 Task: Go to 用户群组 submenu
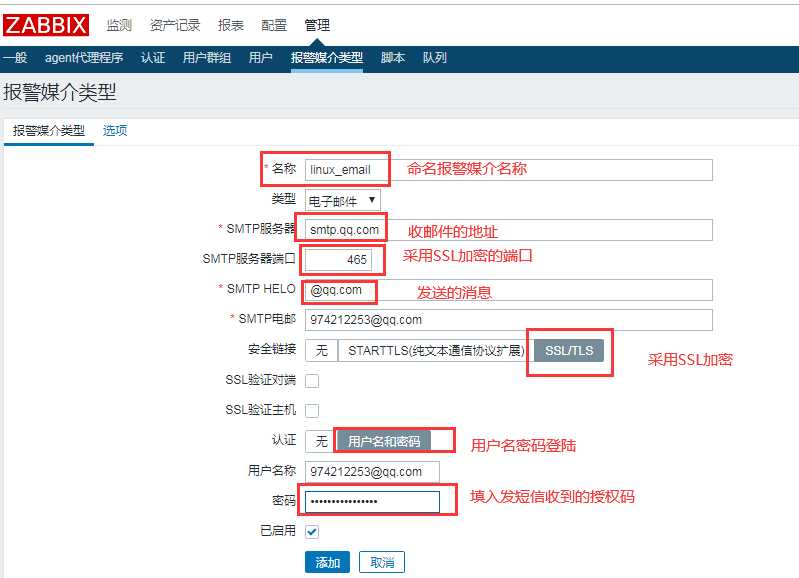click(x=207, y=58)
